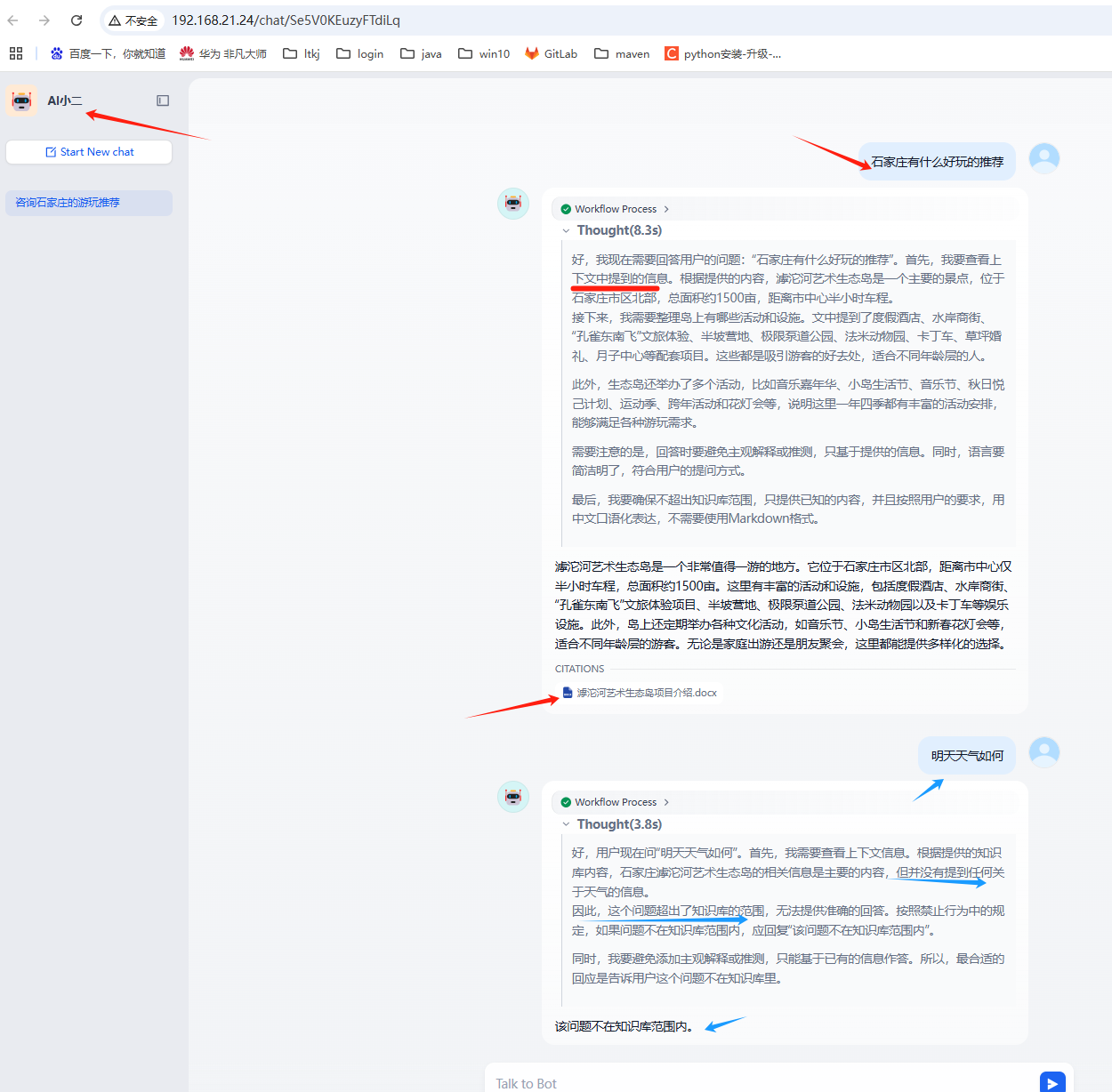The height and width of the screenshot is (1092, 1112).
Task: Click the user avatar beside 石家庄有什么好玩的推荐
Action: (1044, 158)
